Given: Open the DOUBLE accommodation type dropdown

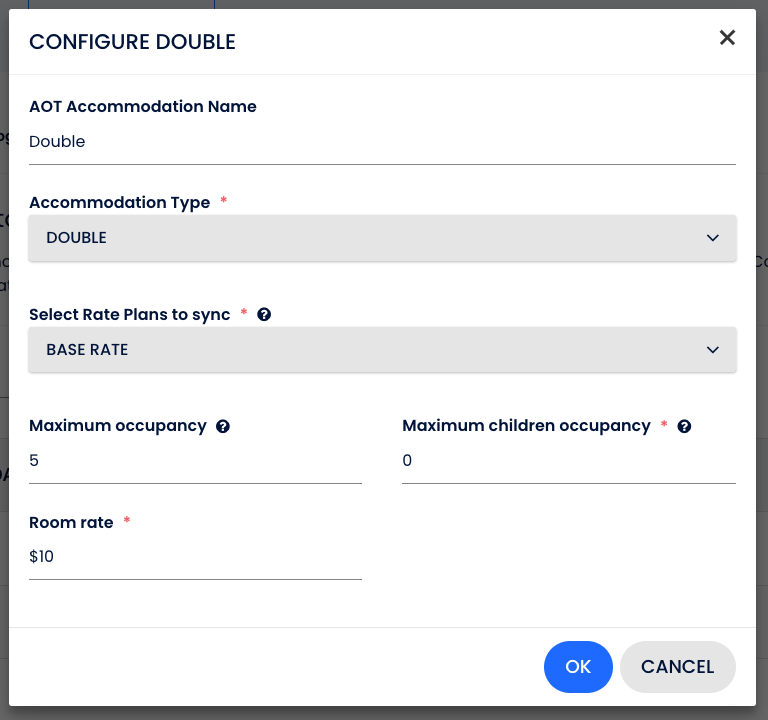Looking at the screenshot, I should click(382, 238).
